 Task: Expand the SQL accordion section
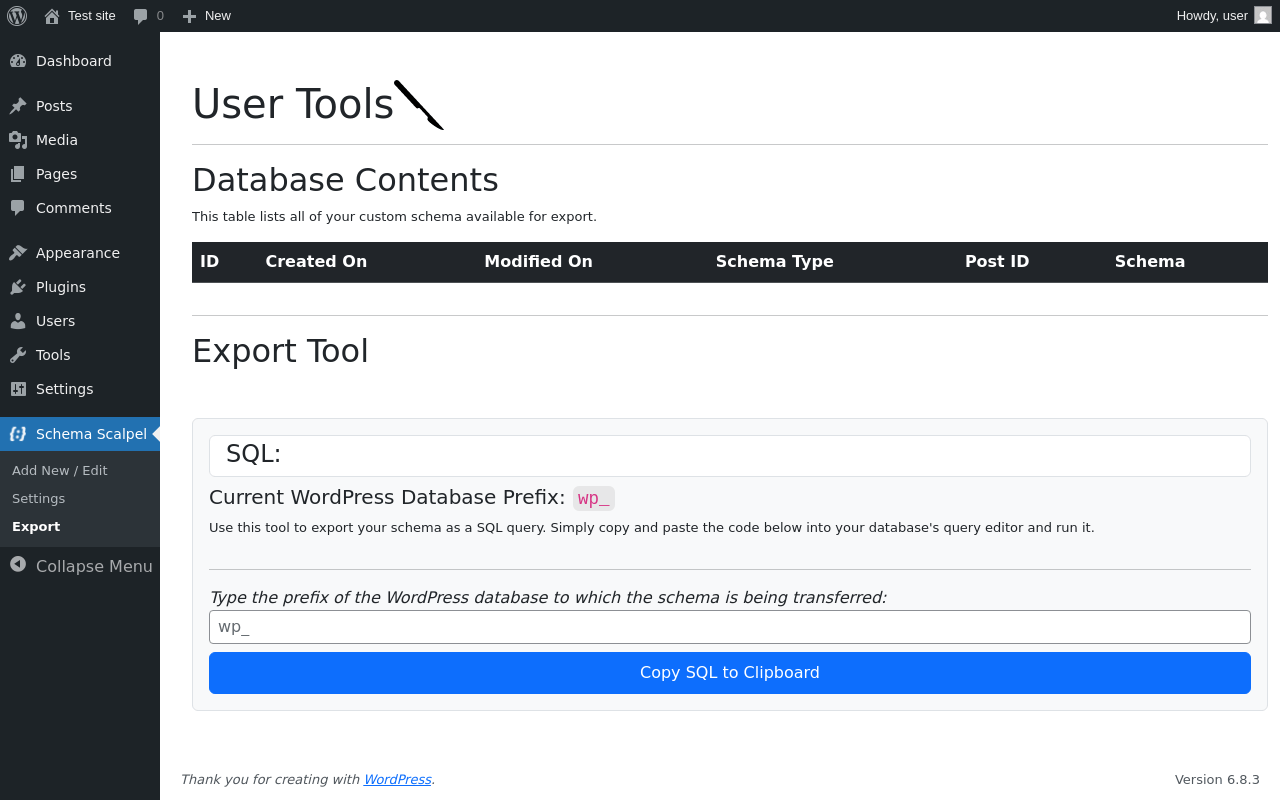(x=729, y=455)
